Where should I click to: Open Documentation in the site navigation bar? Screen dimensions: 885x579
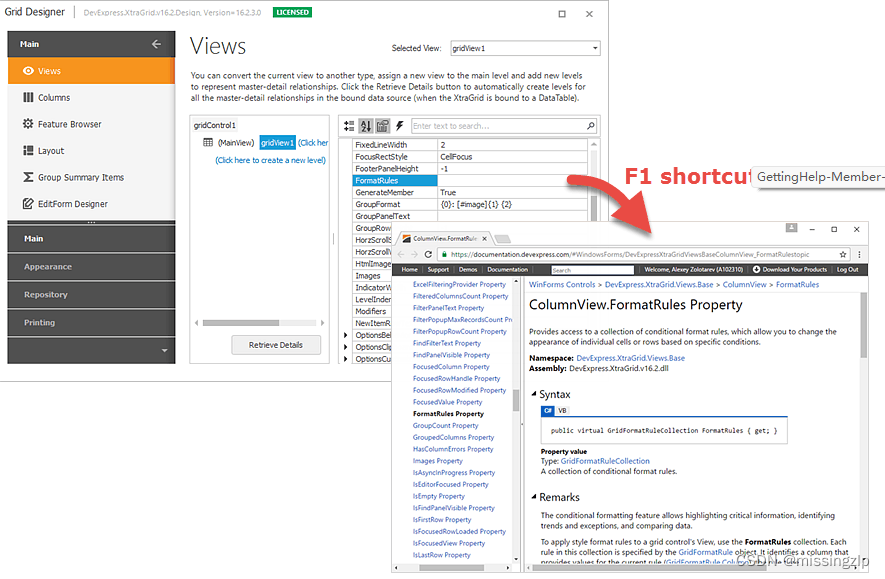click(x=507, y=270)
